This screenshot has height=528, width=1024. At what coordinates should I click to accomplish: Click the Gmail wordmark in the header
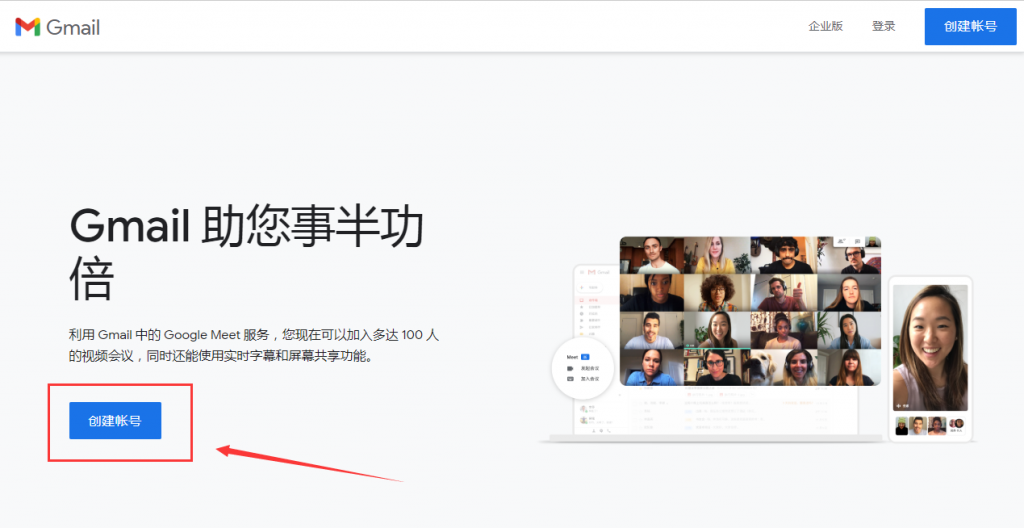(x=74, y=27)
